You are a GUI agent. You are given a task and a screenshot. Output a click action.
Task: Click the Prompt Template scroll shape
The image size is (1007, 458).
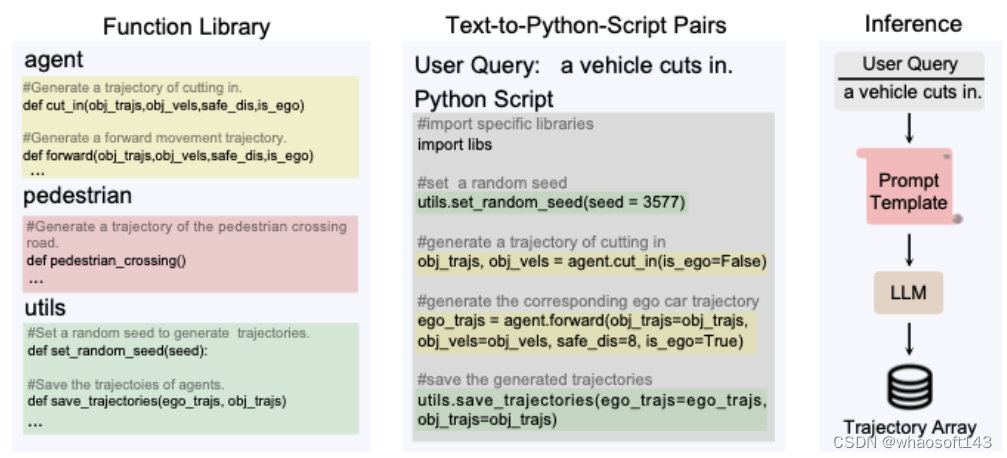tap(909, 186)
